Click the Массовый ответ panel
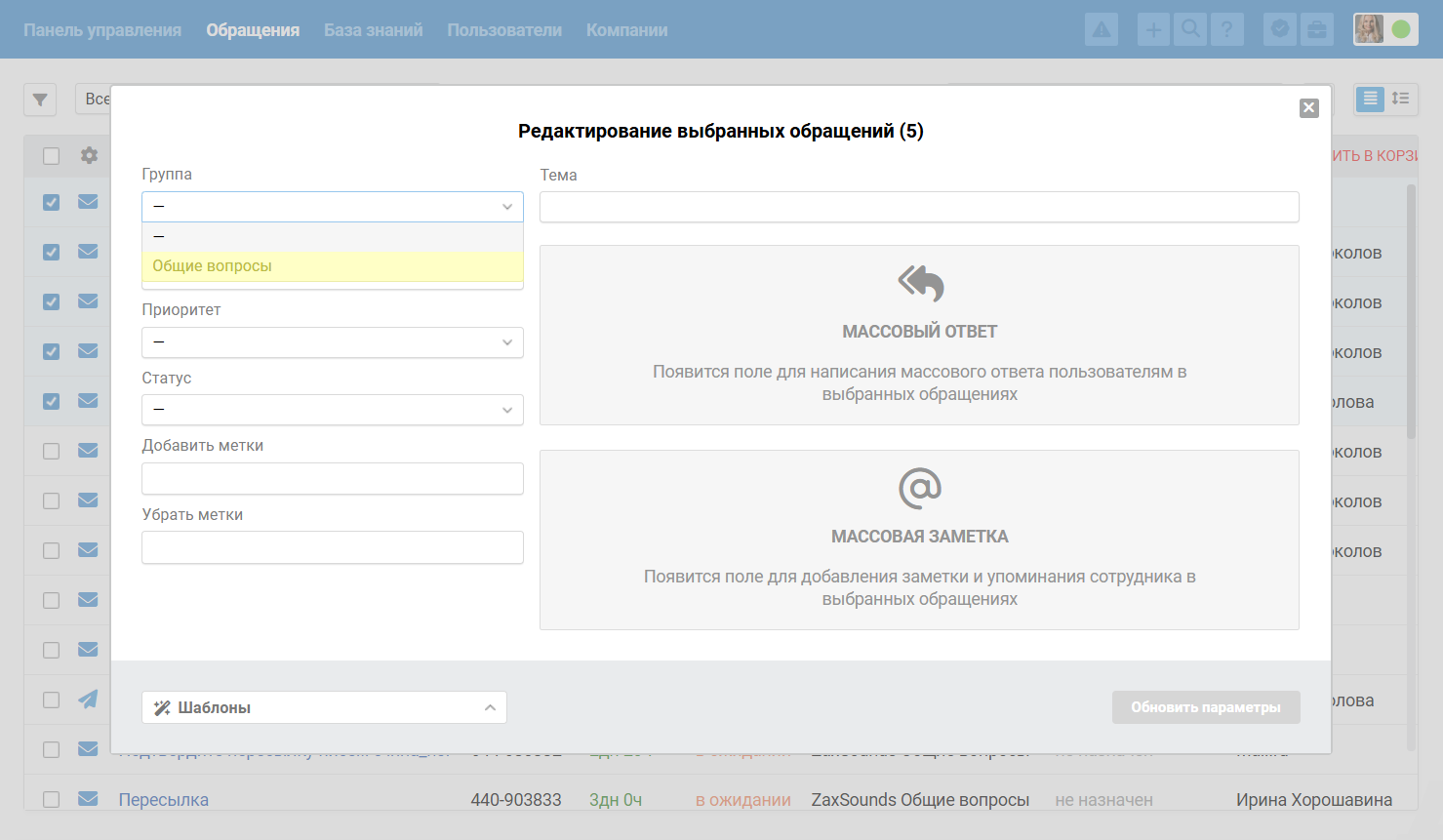Image resolution: width=1443 pixels, height=840 pixels. [x=919, y=335]
